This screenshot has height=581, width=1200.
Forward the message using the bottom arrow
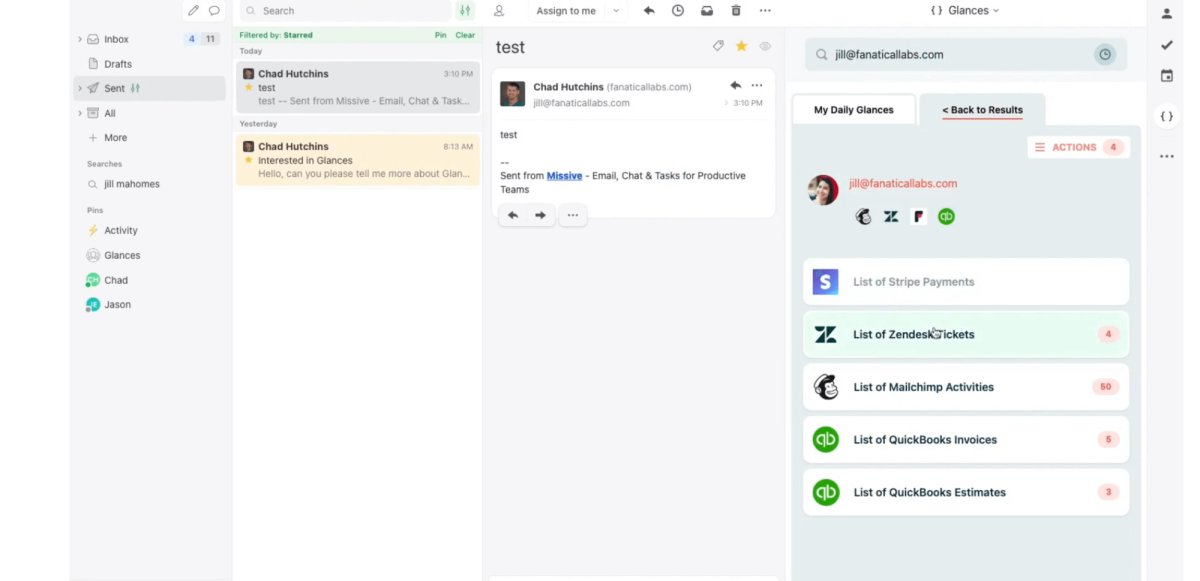[x=540, y=215]
